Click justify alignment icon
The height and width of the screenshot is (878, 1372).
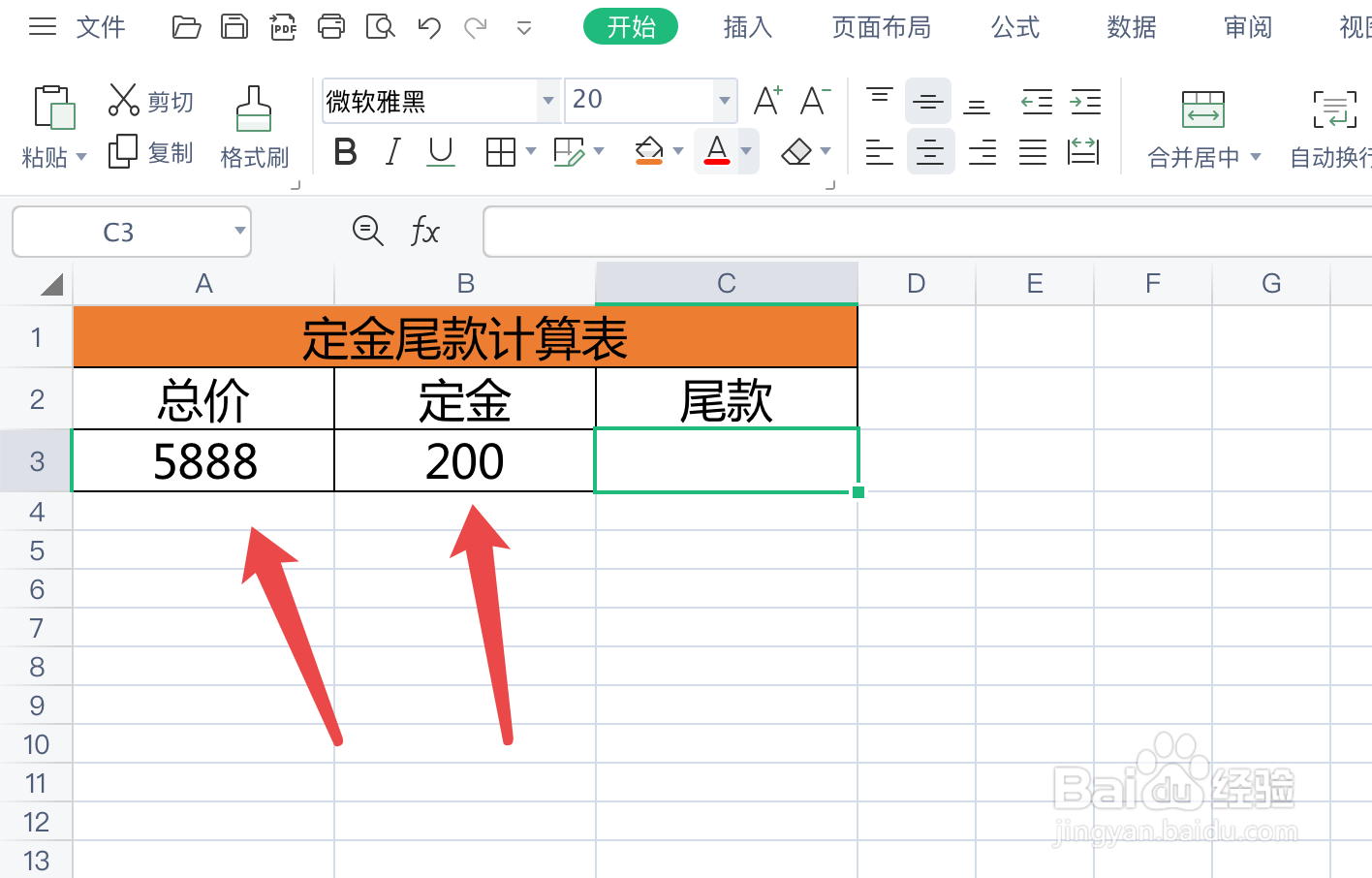(1033, 152)
